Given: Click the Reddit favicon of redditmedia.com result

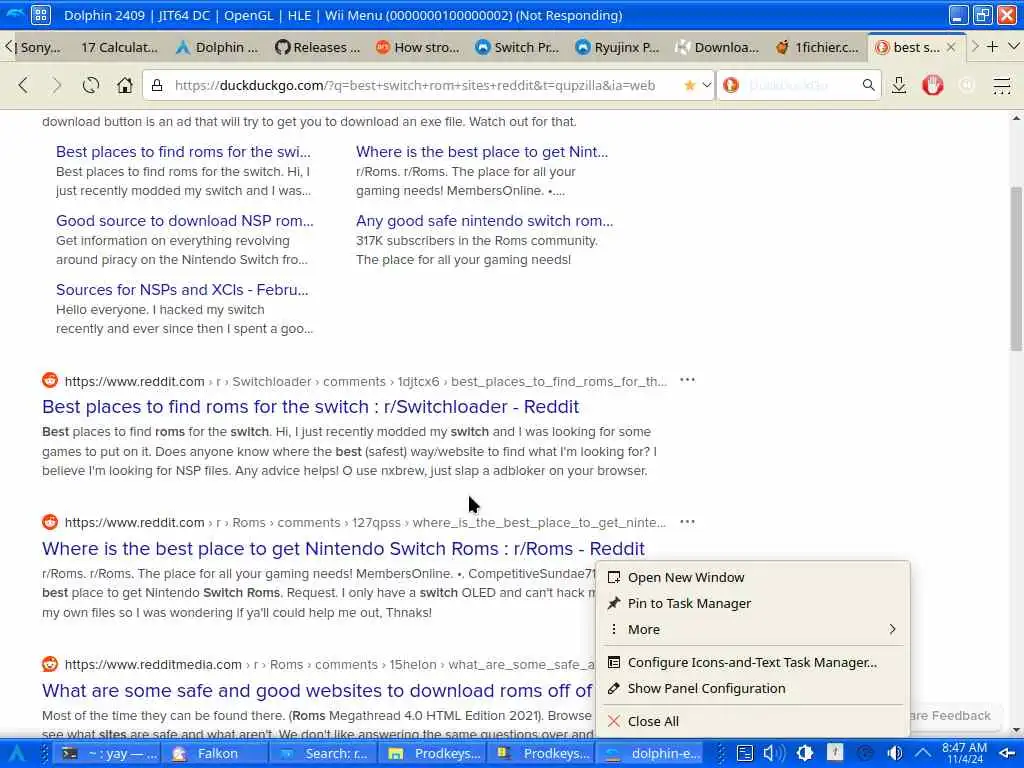Looking at the screenshot, I should click(x=50, y=664).
